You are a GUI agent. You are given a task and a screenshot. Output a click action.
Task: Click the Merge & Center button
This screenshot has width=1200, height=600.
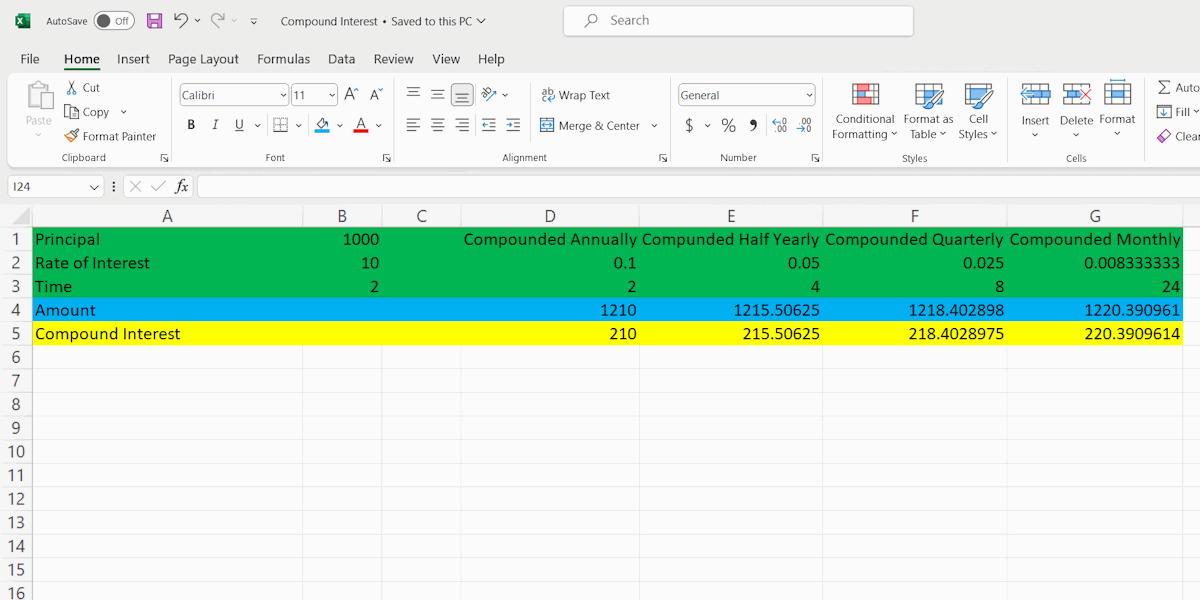click(x=592, y=125)
